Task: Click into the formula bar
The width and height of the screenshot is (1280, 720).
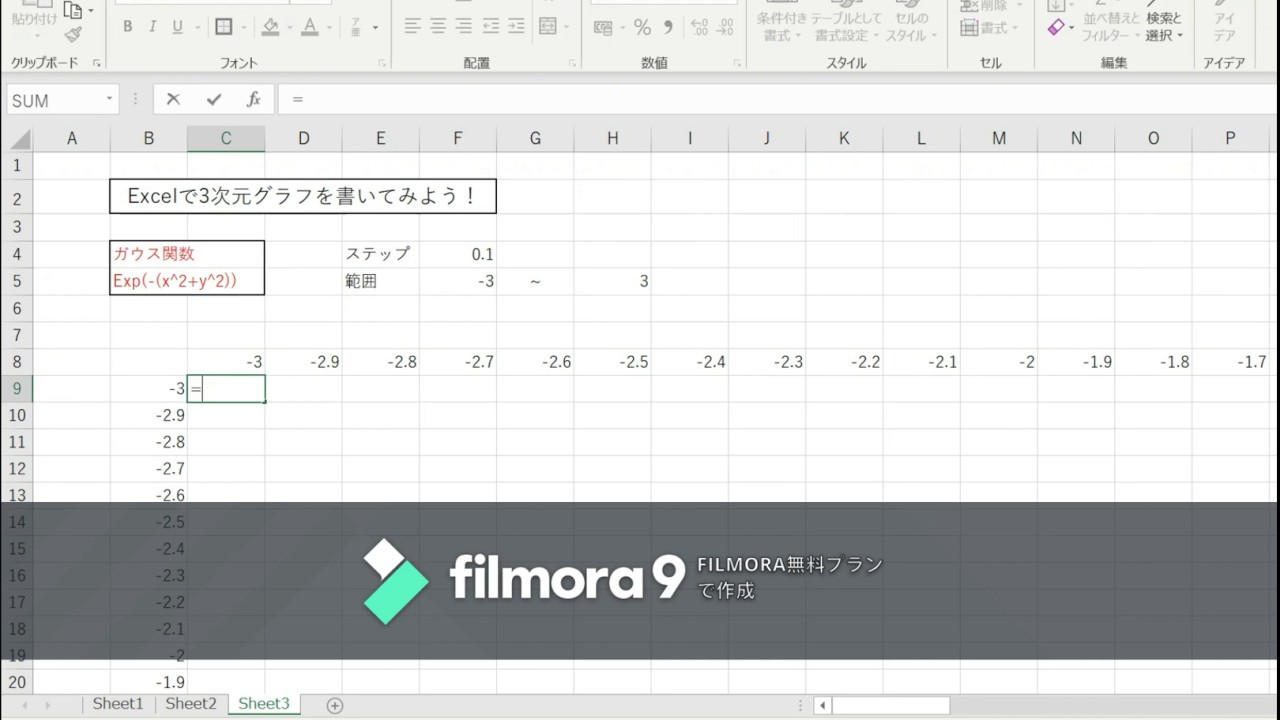Action: (780, 99)
